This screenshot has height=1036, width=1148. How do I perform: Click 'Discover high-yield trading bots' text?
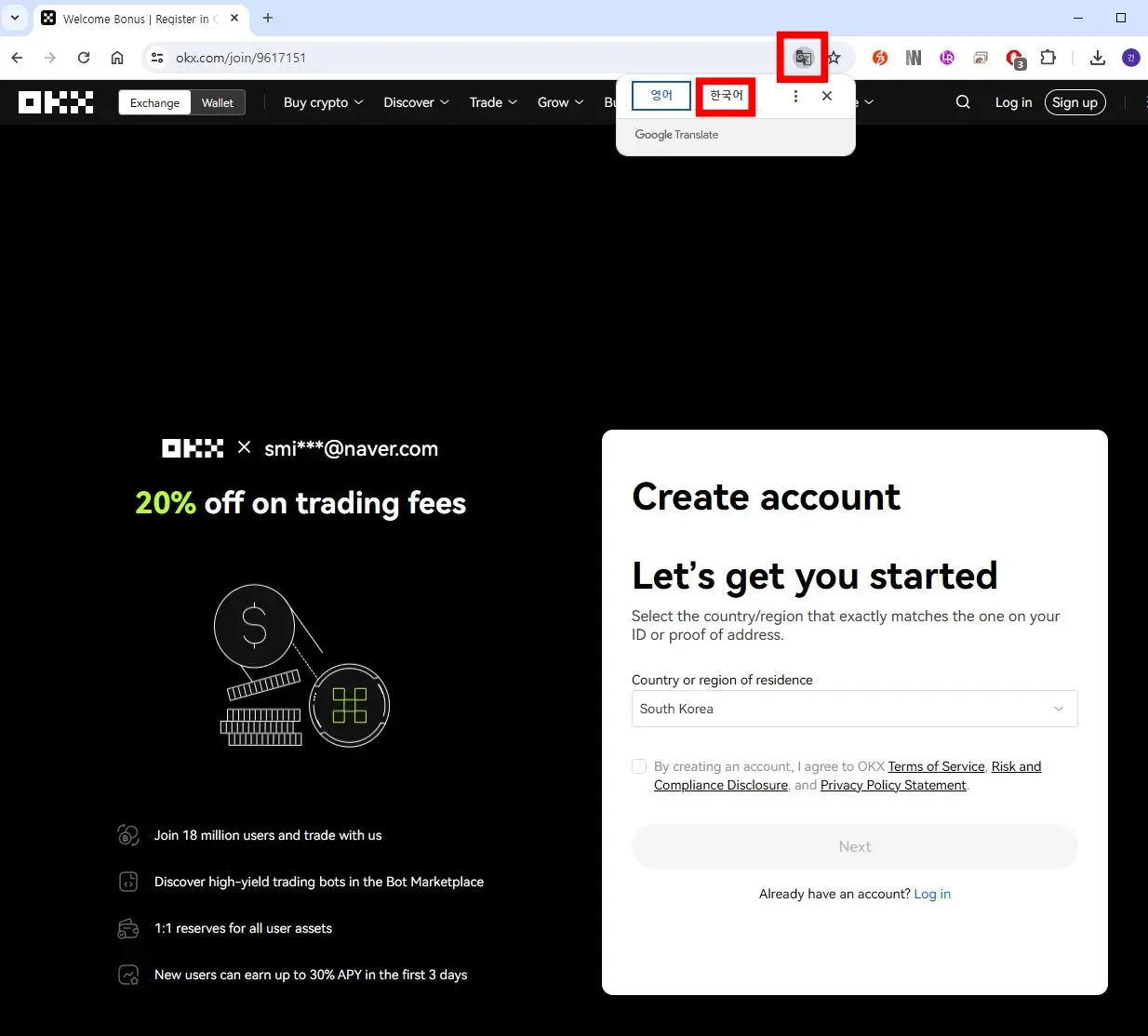coord(319,882)
